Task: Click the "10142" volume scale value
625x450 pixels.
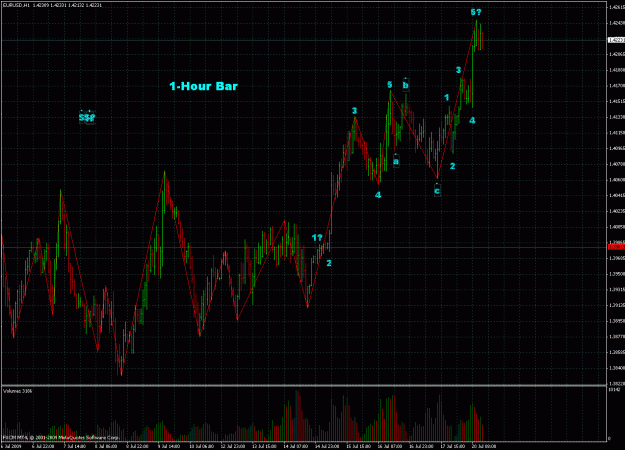Action: coord(613,390)
